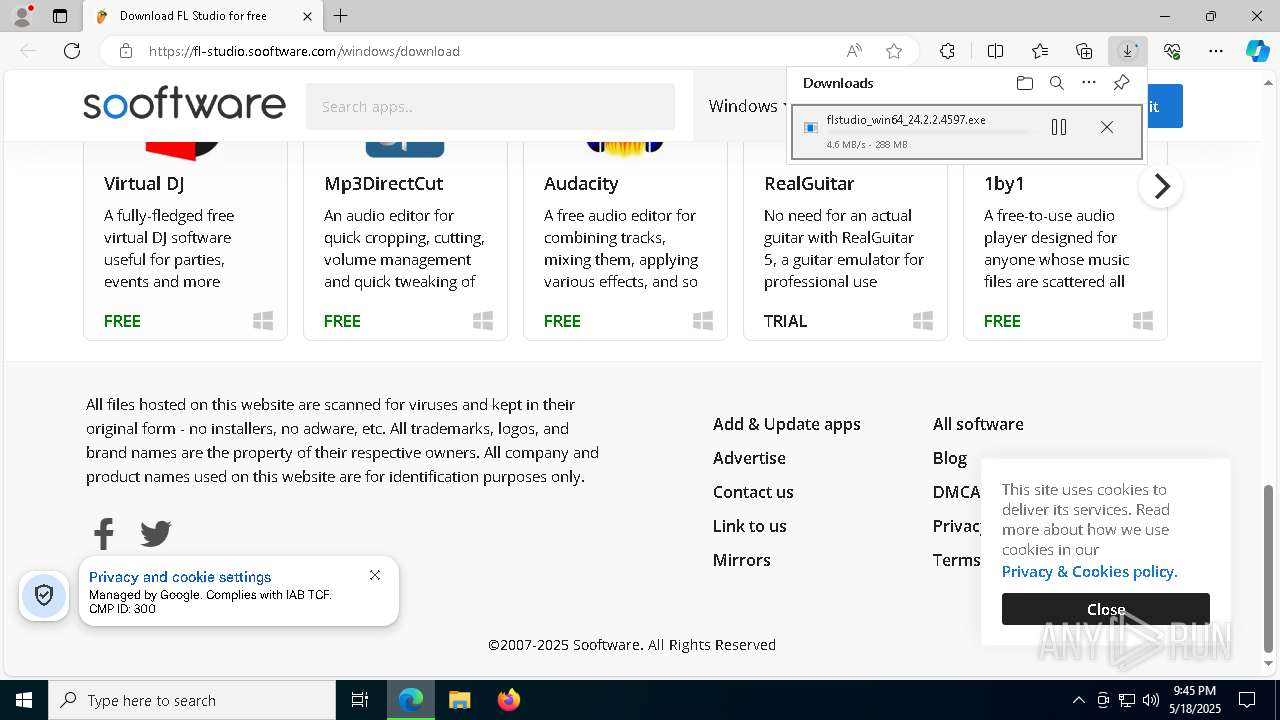1280x720 pixels.
Task: Search from the taskbar search box
Action: [x=192, y=700]
